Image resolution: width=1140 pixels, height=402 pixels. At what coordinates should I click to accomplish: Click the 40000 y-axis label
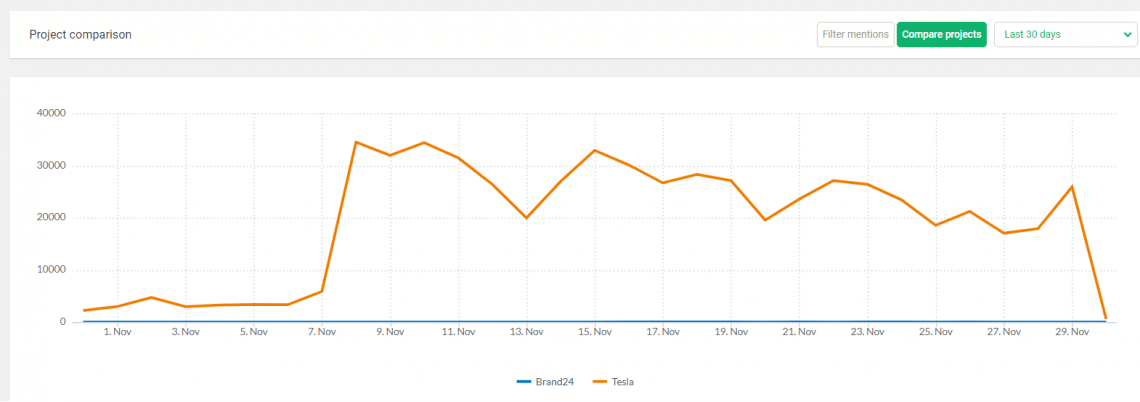pyautogui.click(x=49, y=114)
